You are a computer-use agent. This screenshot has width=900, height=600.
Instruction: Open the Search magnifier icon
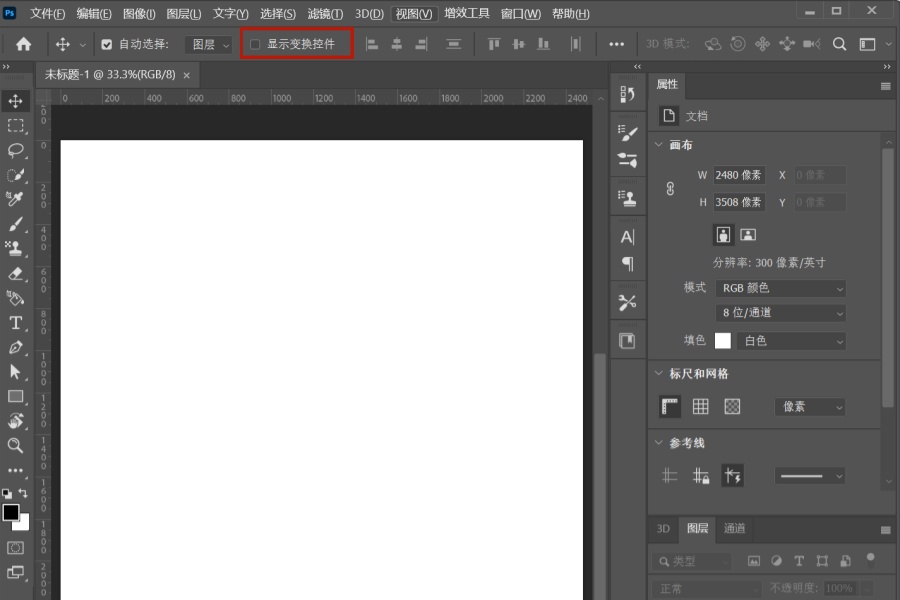click(839, 44)
